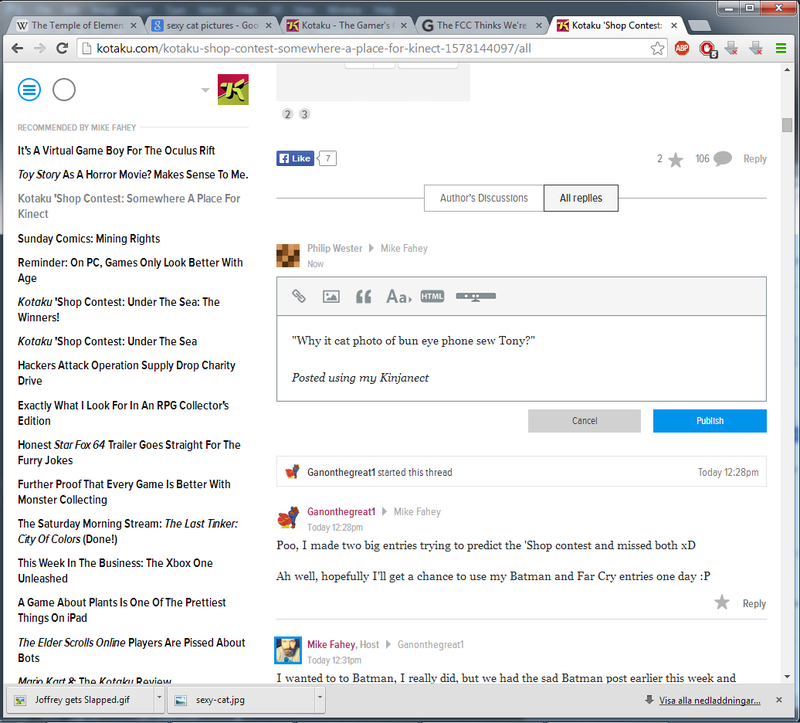800x723 pixels.
Task: Click Mike Fahey's host avatar photo
Action: point(288,650)
